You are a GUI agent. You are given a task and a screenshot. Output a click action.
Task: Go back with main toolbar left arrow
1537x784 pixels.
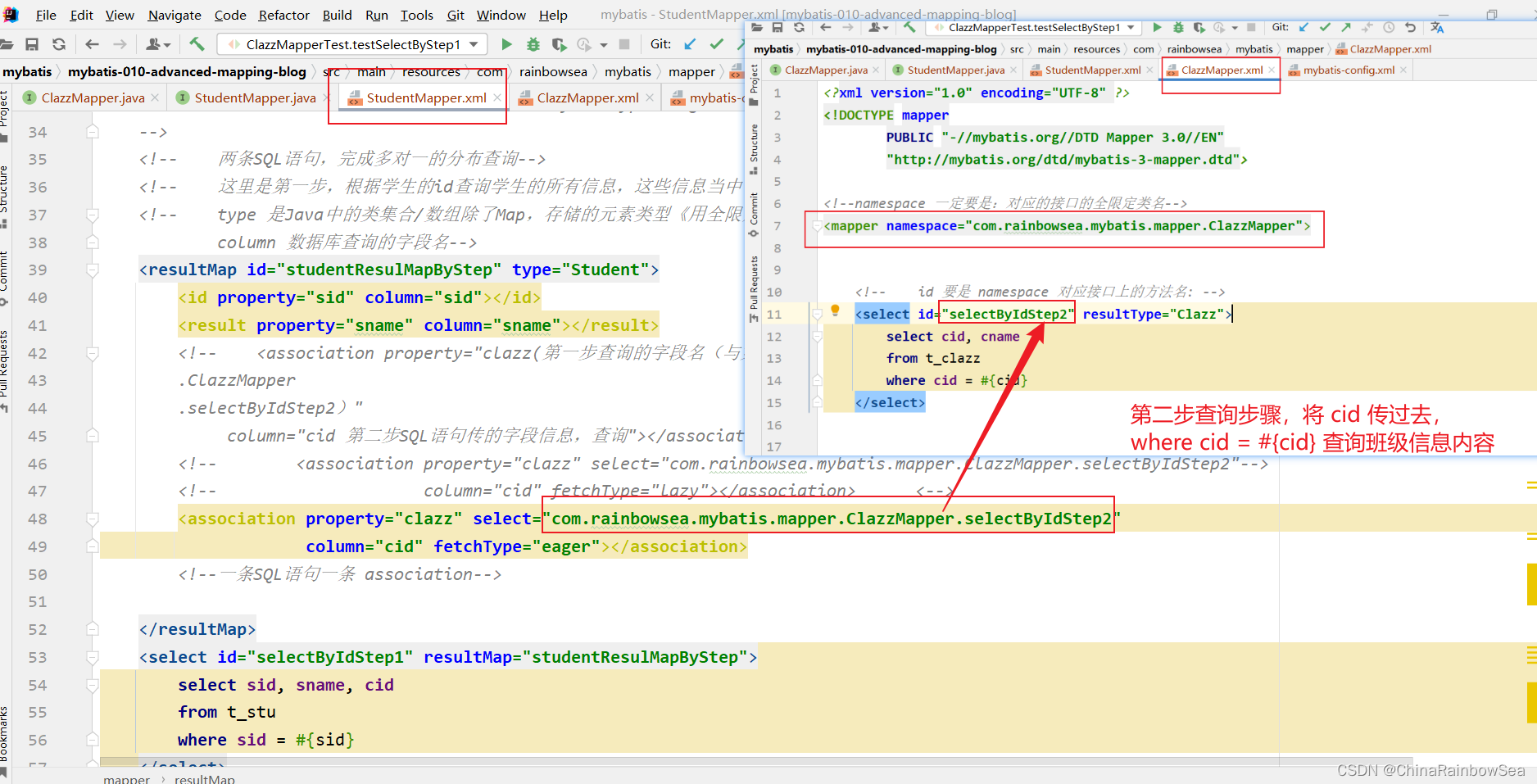coord(92,44)
